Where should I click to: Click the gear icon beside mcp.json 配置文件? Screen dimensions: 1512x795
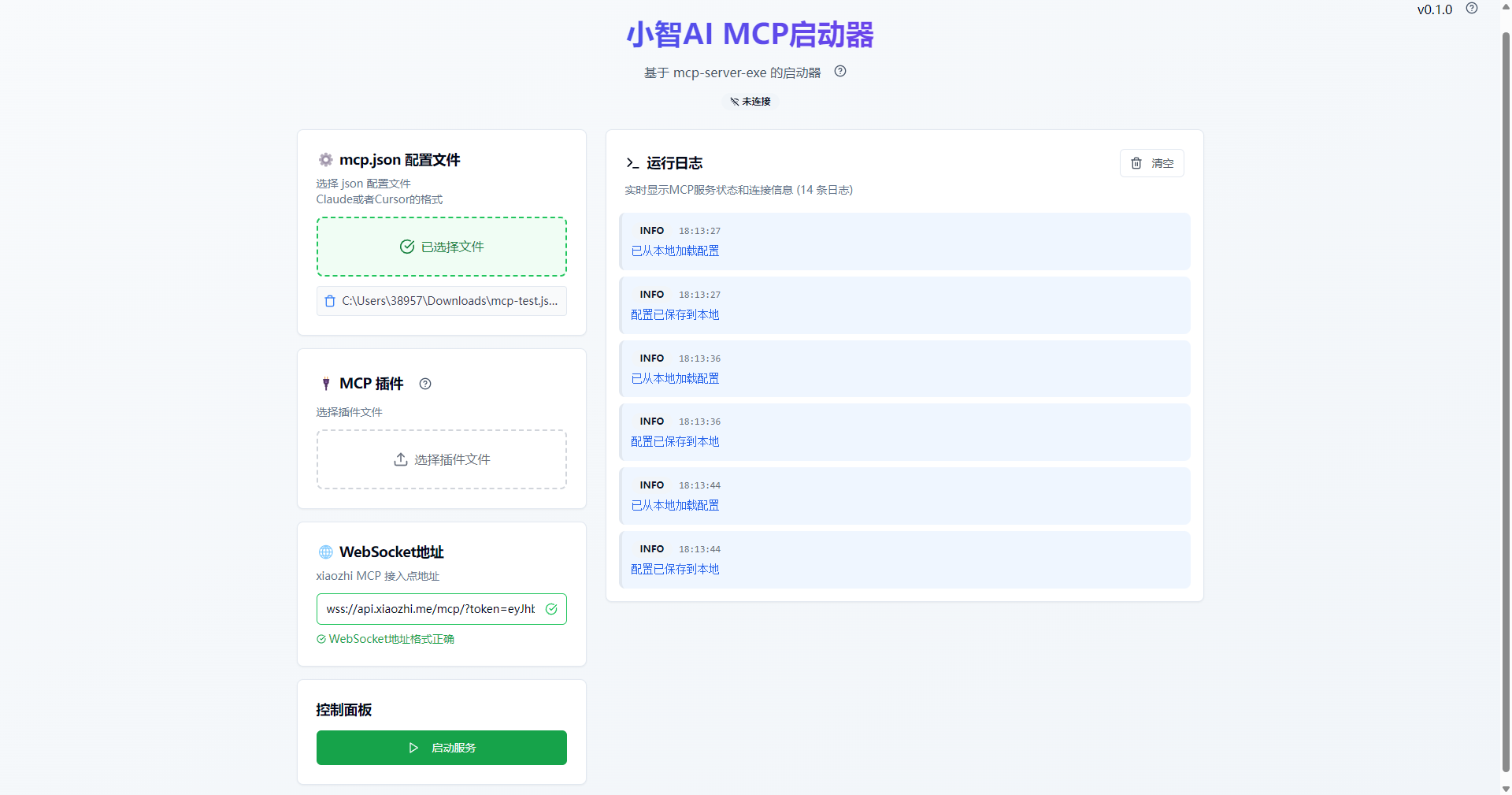coord(325,160)
